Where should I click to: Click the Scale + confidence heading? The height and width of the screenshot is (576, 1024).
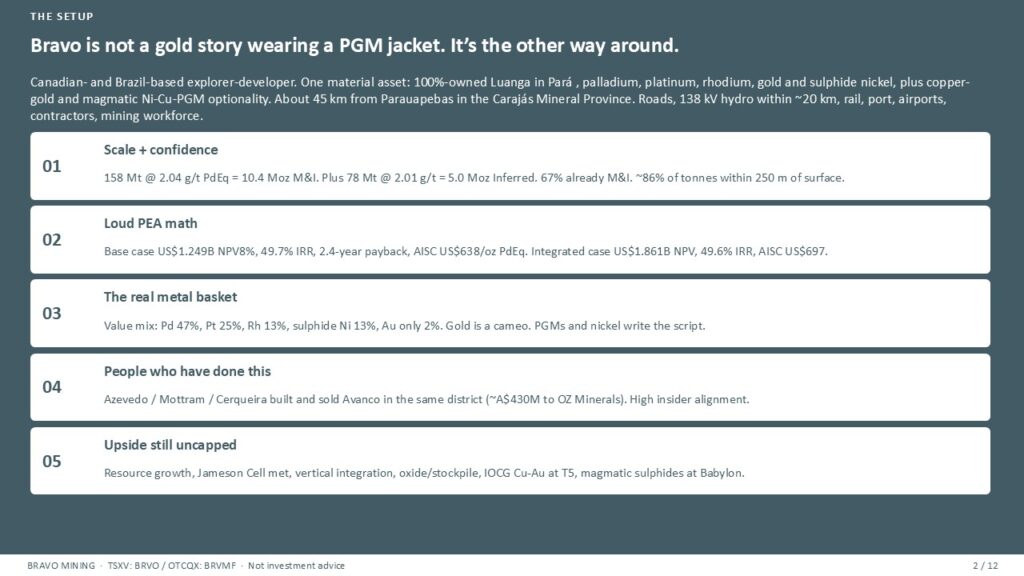[161, 150]
